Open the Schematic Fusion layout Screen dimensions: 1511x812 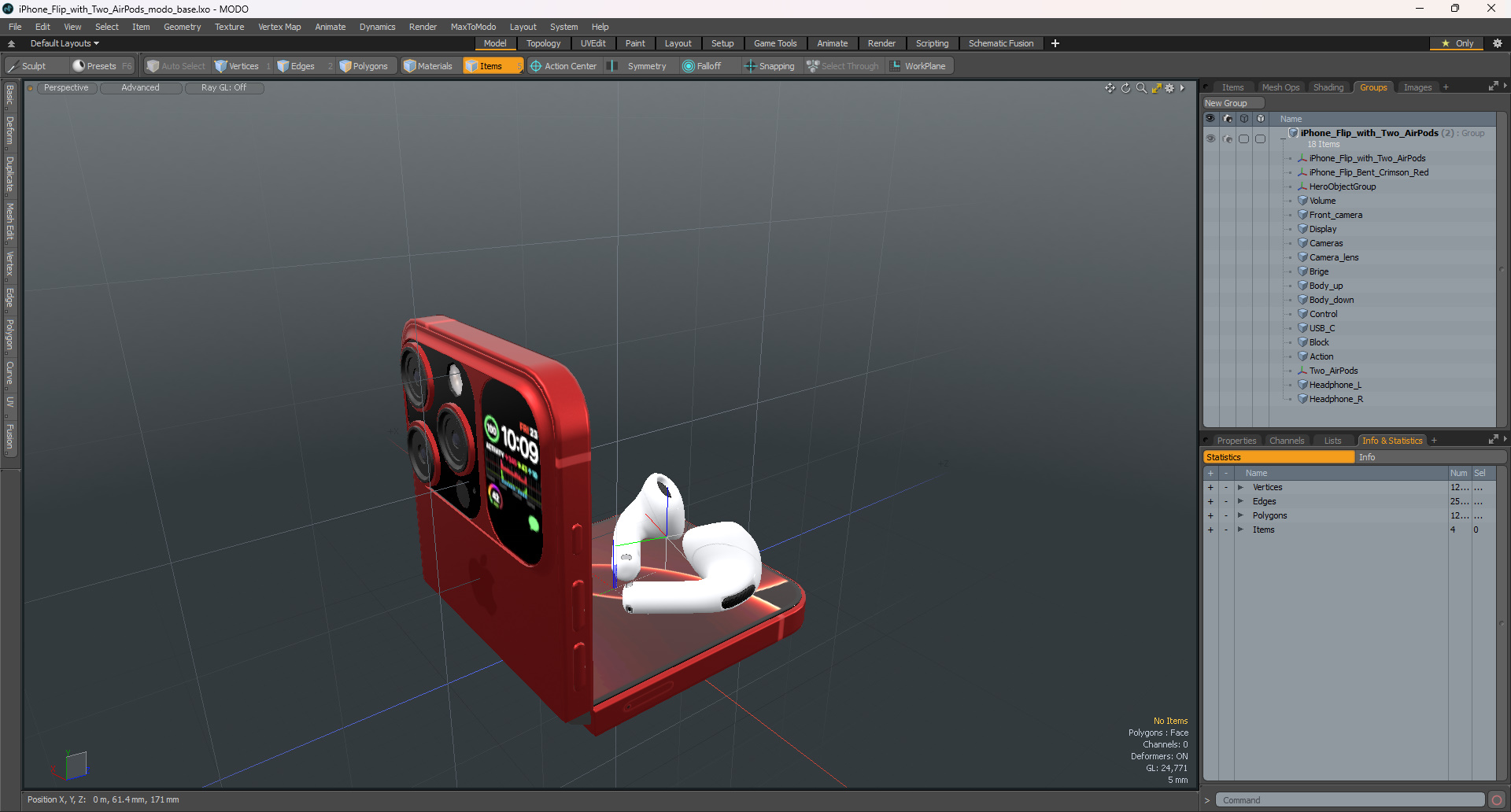[1001, 43]
